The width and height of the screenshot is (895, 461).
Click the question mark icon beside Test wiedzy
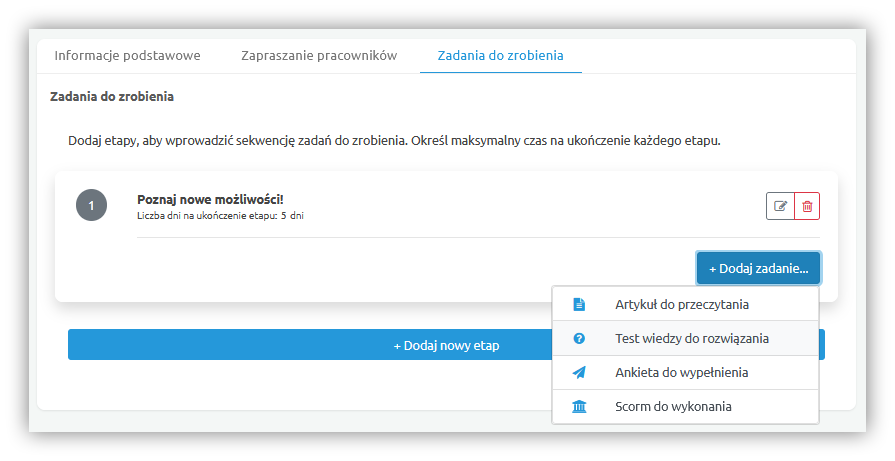578,338
